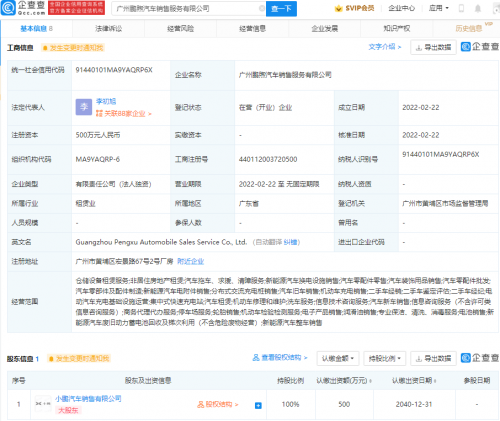Click the legal representative avatar icon 李
The height and width of the screenshot is (421, 500).
click(84, 107)
